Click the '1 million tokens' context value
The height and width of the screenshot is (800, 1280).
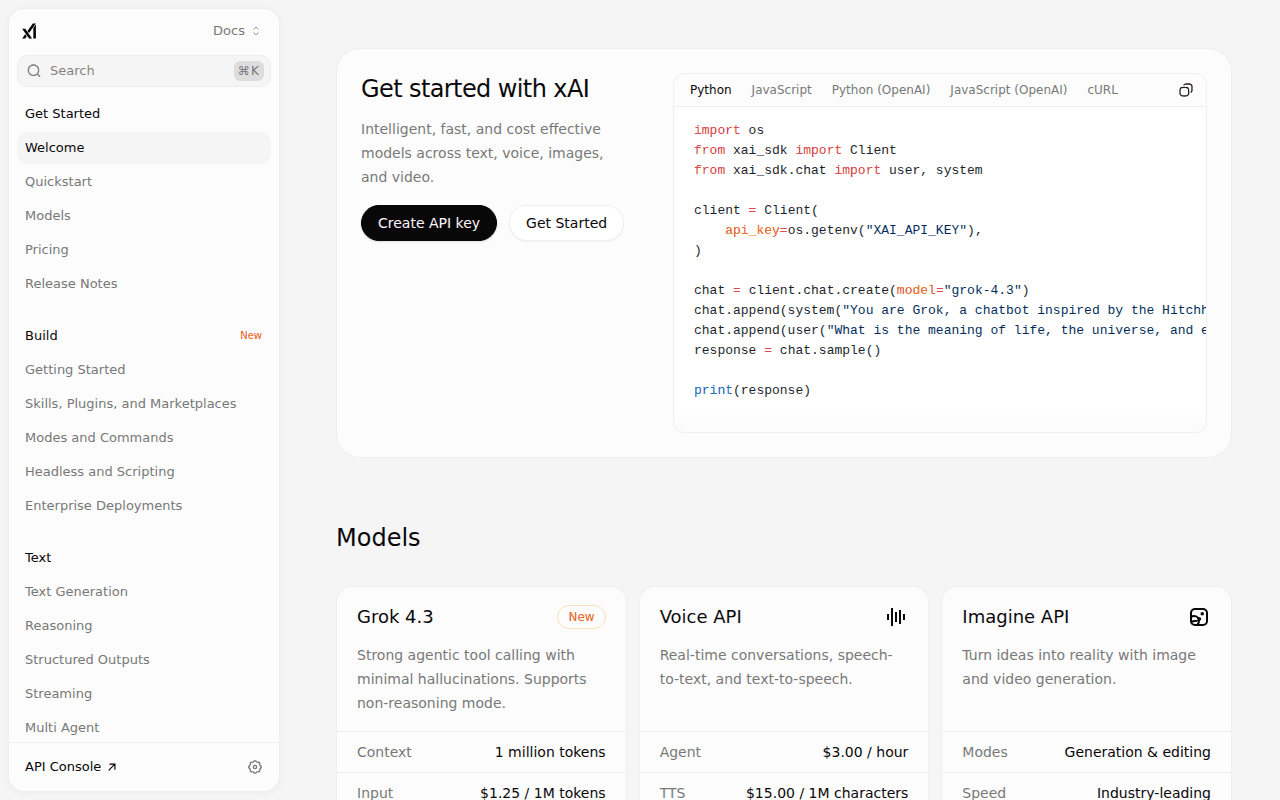[550, 752]
